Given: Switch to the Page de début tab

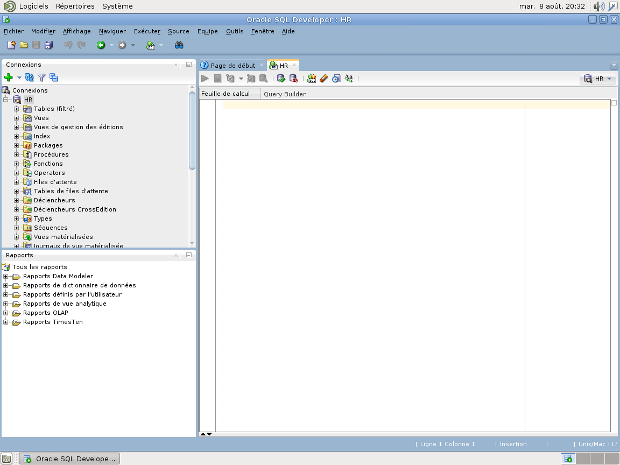Looking at the screenshot, I should click(x=232, y=65).
